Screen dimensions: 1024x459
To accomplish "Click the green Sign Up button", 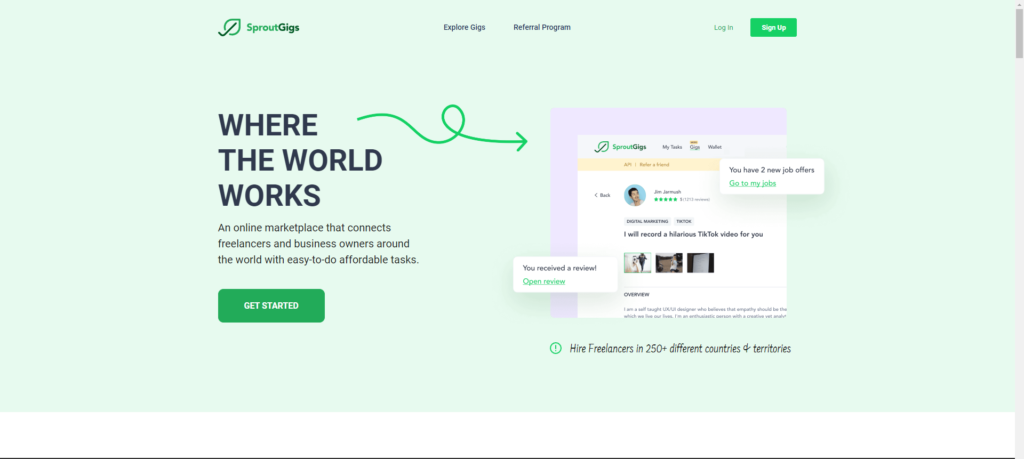I will [x=773, y=27].
